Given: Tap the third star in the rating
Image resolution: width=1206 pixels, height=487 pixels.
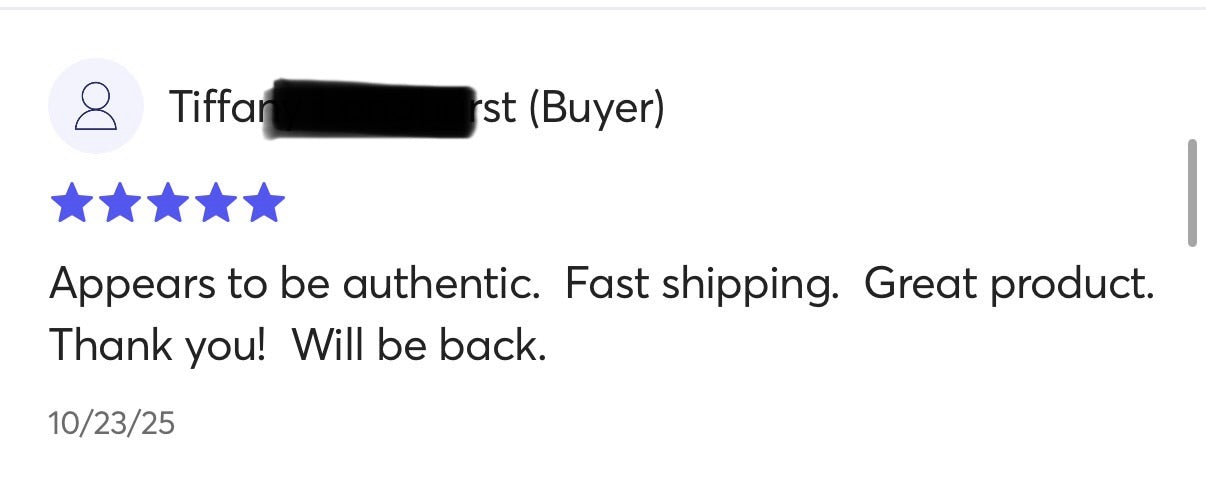Looking at the screenshot, I should [168, 202].
